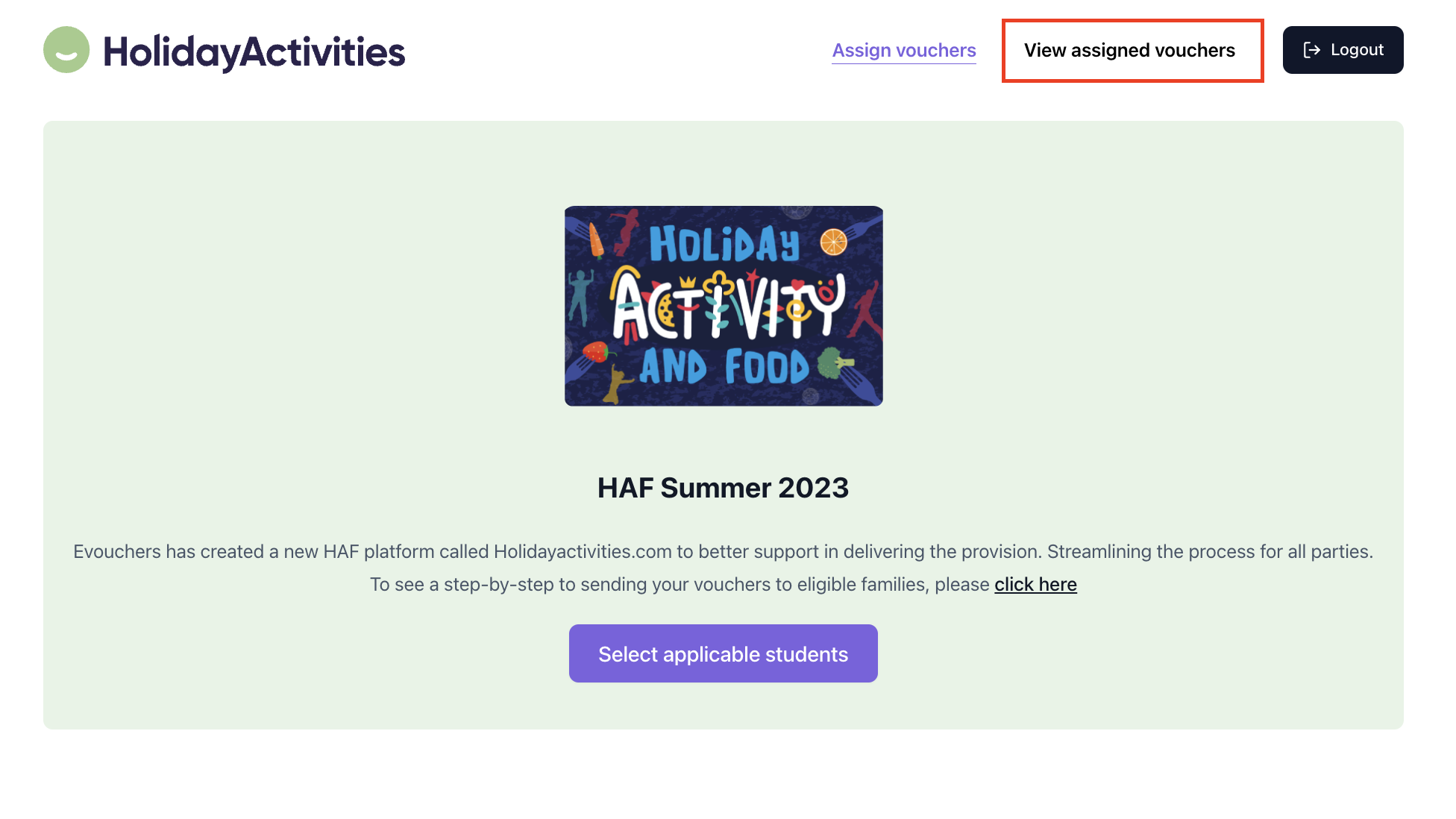This screenshot has height=819, width=1456.
Task: Switch to View assigned vouchers
Action: 1129,50
